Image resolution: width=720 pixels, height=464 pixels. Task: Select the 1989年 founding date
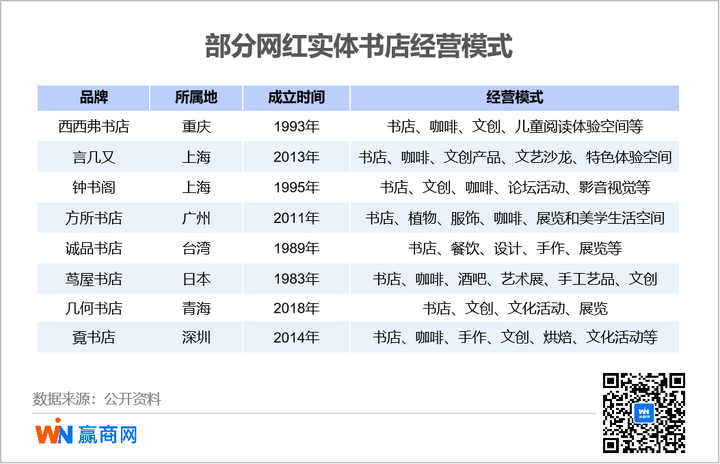pyautogui.click(x=296, y=249)
